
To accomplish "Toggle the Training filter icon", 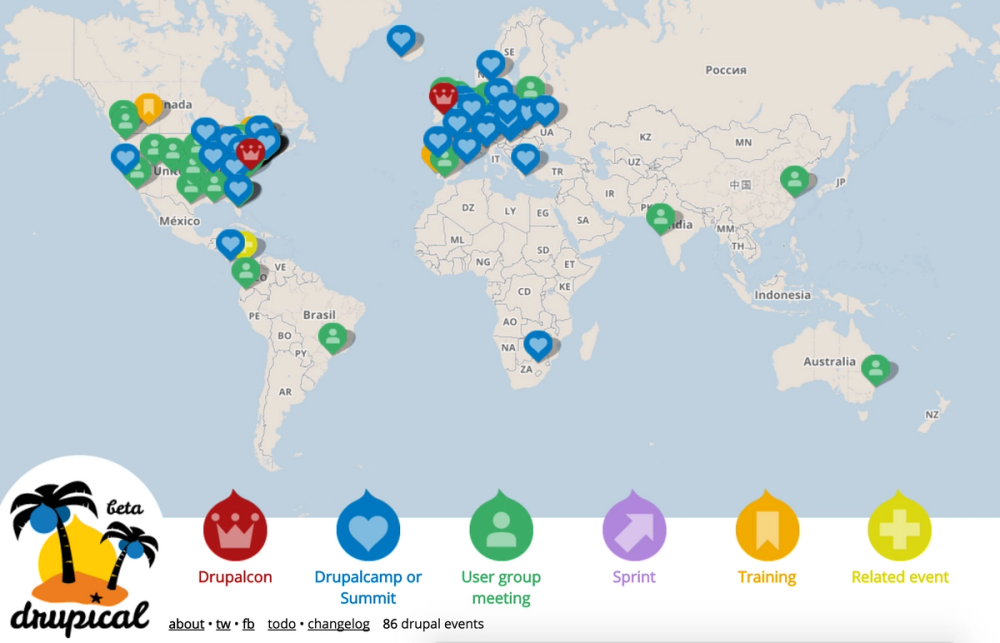I will (x=767, y=526).
